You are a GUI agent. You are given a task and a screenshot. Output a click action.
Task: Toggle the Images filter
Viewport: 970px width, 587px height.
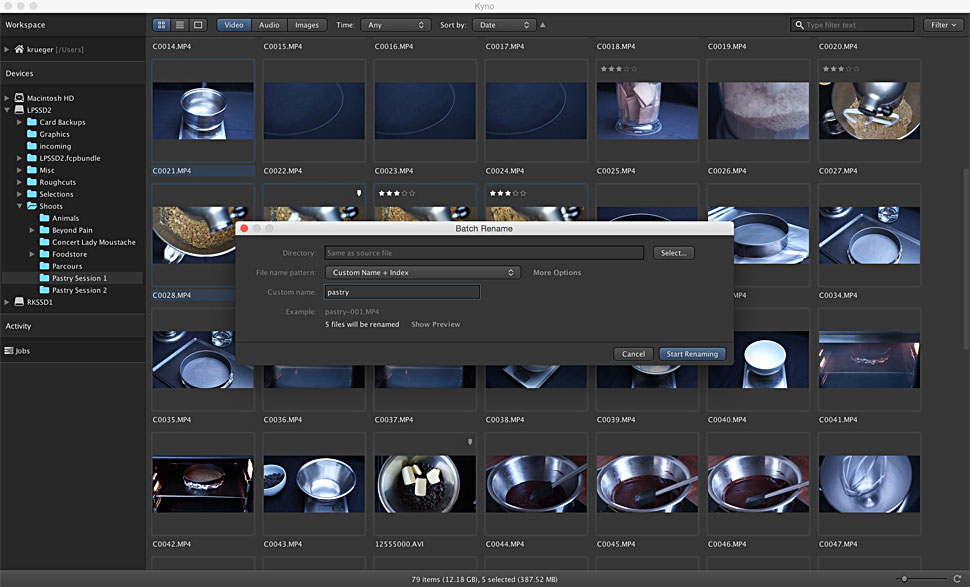[x=307, y=25]
